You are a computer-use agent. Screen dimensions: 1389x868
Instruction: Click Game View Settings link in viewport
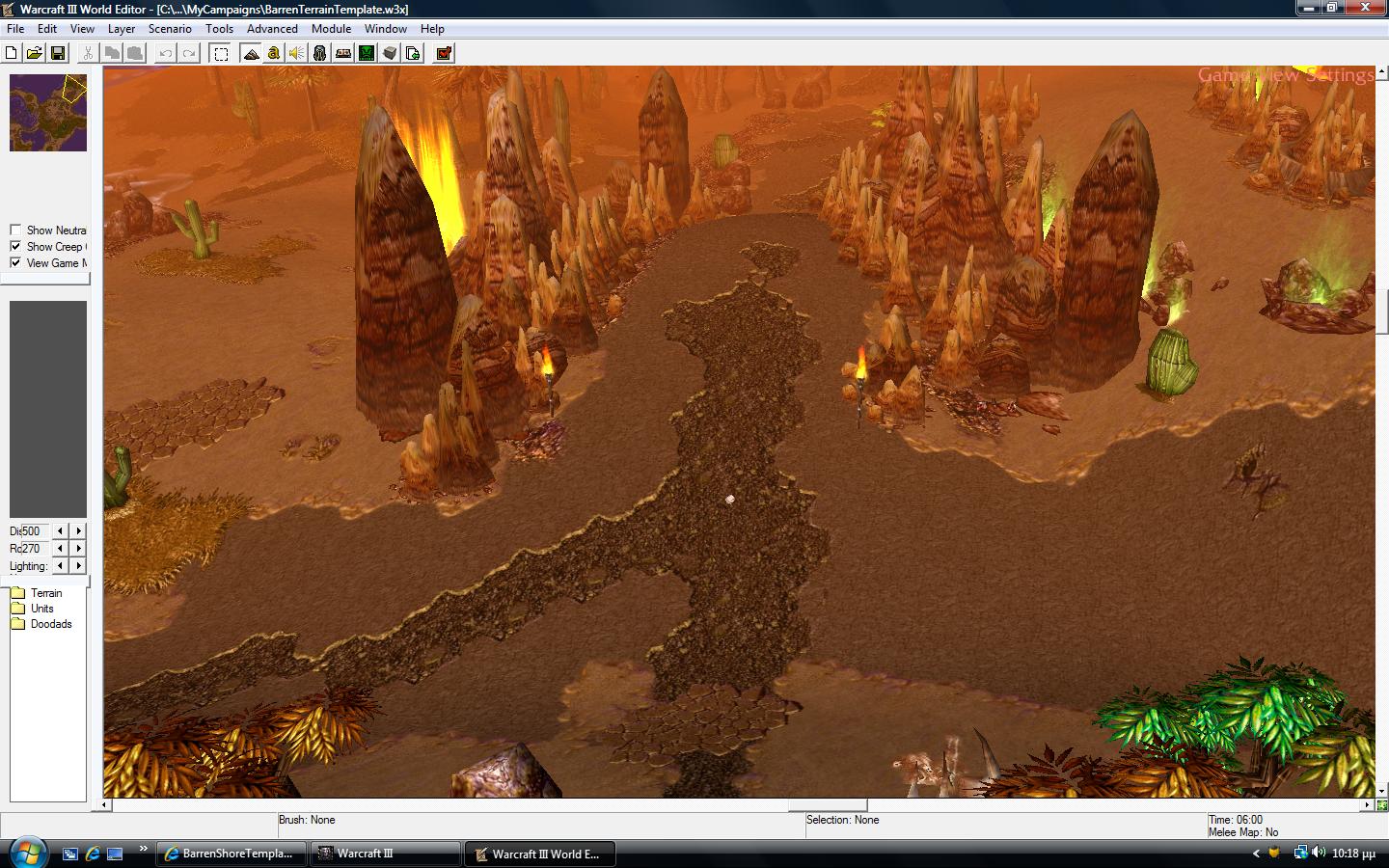click(x=1286, y=75)
